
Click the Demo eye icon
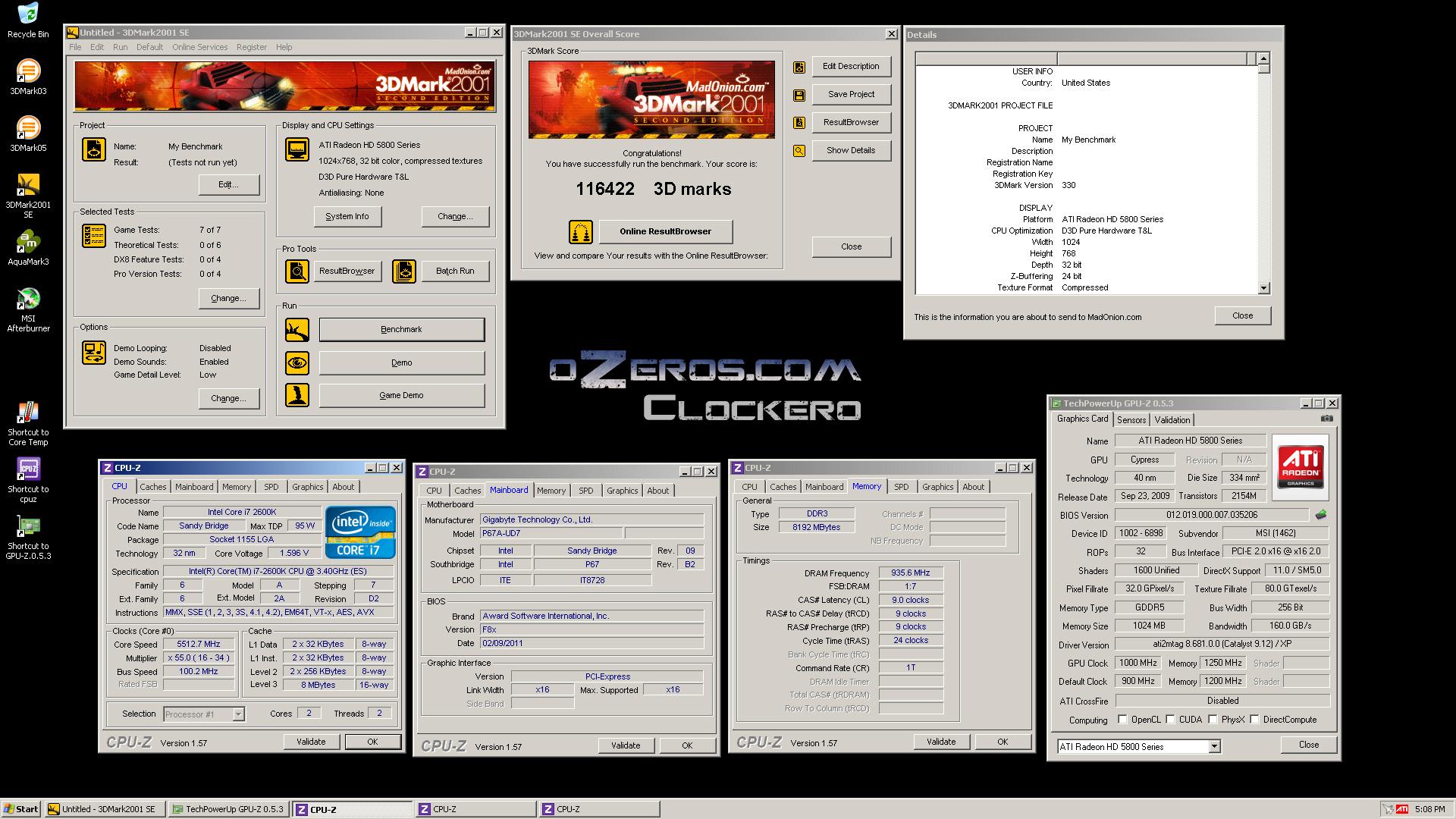point(297,363)
